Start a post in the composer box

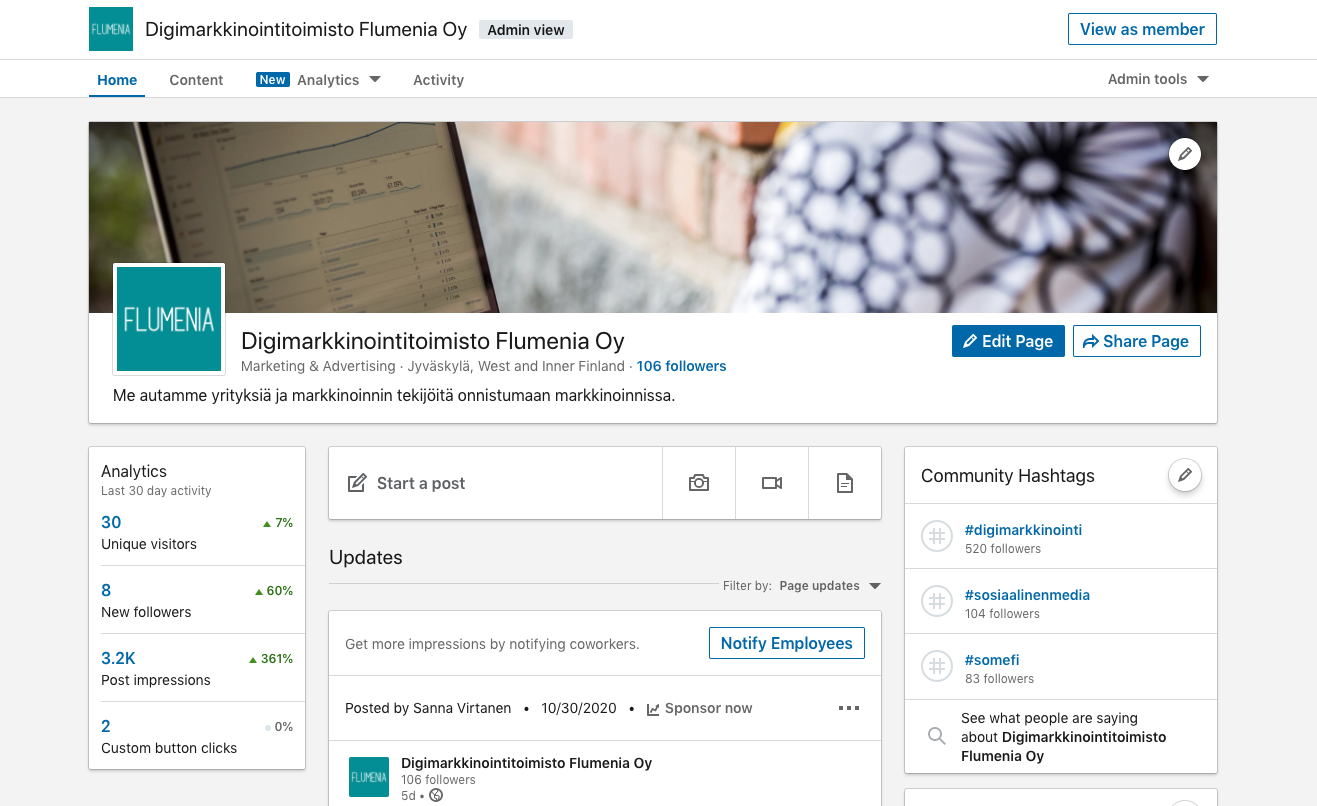pos(495,483)
